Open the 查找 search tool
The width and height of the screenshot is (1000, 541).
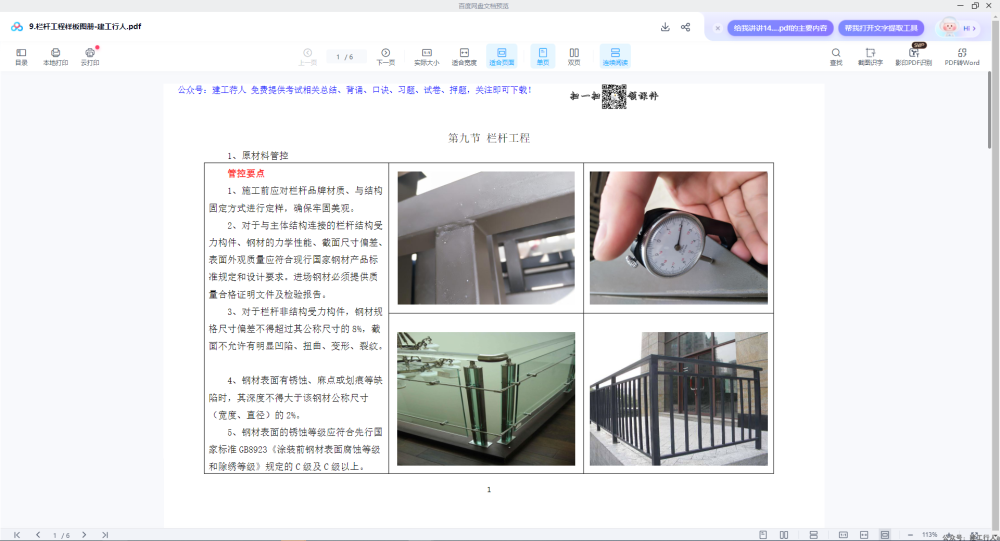(x=835, y=56)
